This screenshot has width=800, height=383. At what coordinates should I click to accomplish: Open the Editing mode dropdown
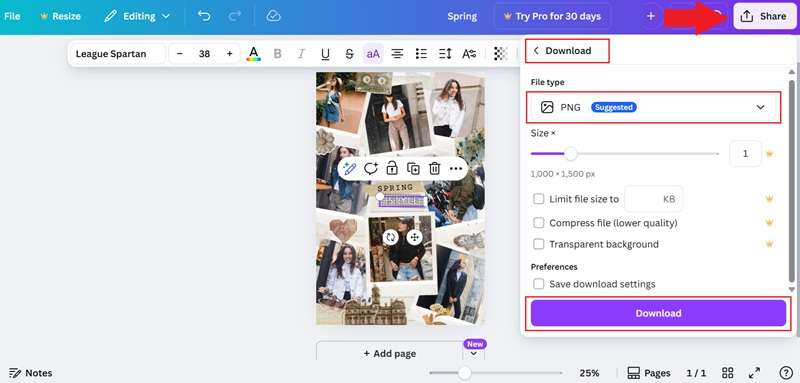(137, 16)
